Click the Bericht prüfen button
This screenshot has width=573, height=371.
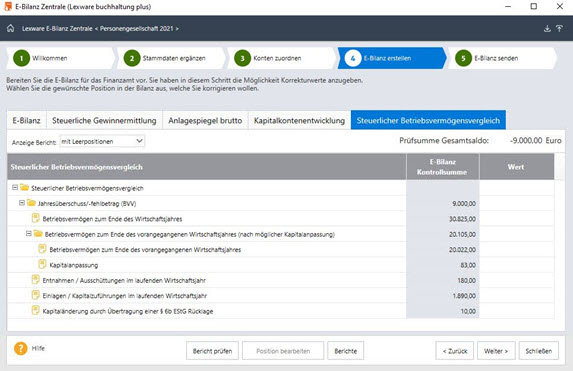[x=212, y=351]
